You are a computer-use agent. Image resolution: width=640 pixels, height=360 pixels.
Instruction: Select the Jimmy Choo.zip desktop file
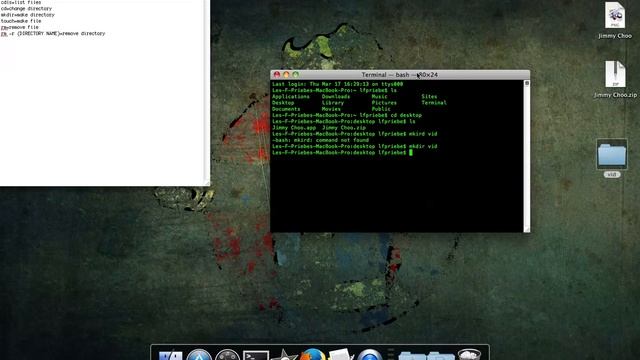tap(615, 80)
